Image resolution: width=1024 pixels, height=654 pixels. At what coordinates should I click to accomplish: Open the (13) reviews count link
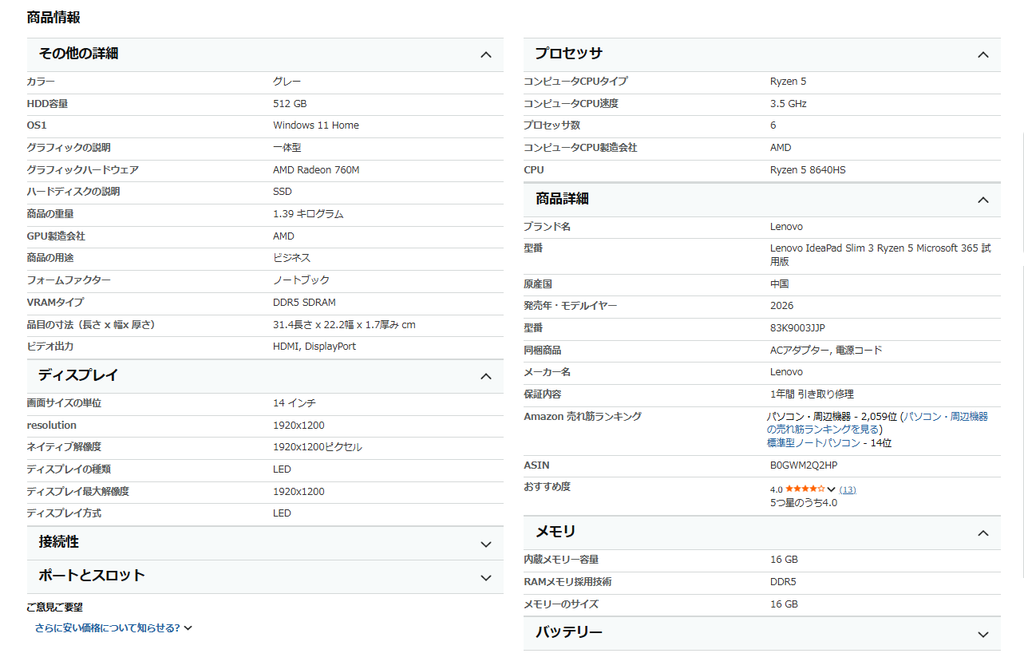tap(847, 489)
